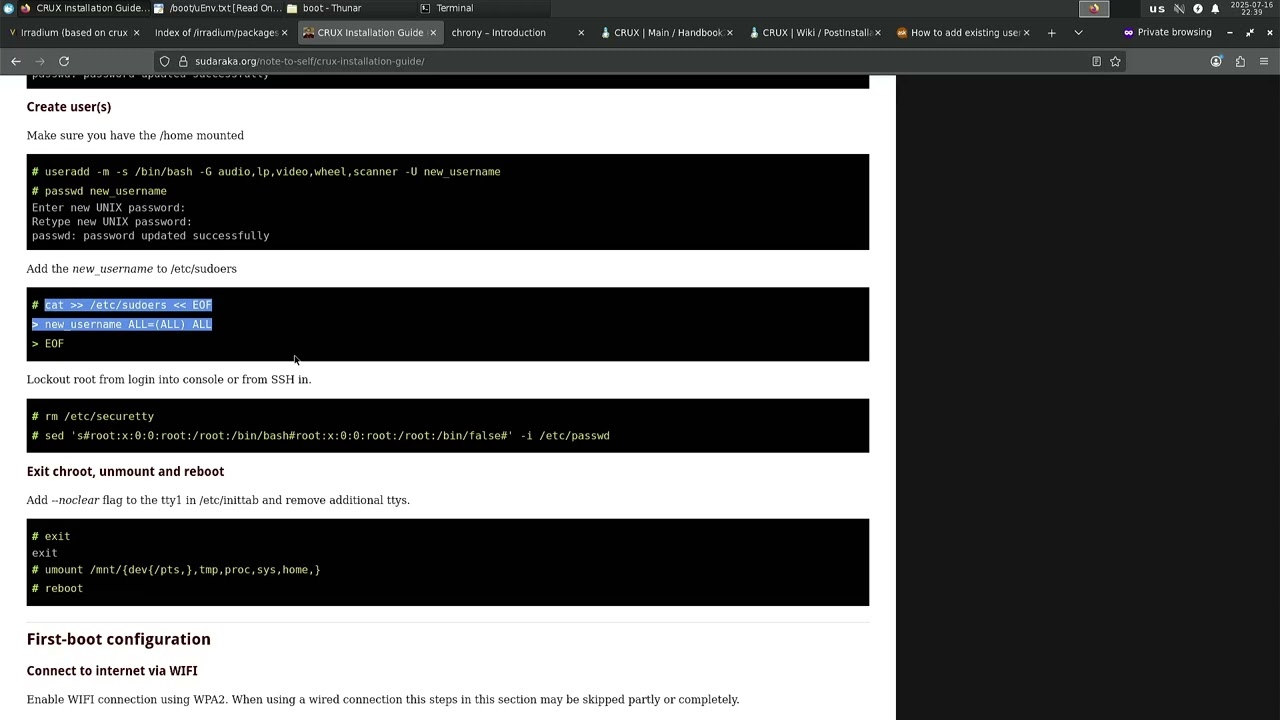The image size is (1280, 720).
Task: Bookmark this page with star icon
Action: 1115,61
